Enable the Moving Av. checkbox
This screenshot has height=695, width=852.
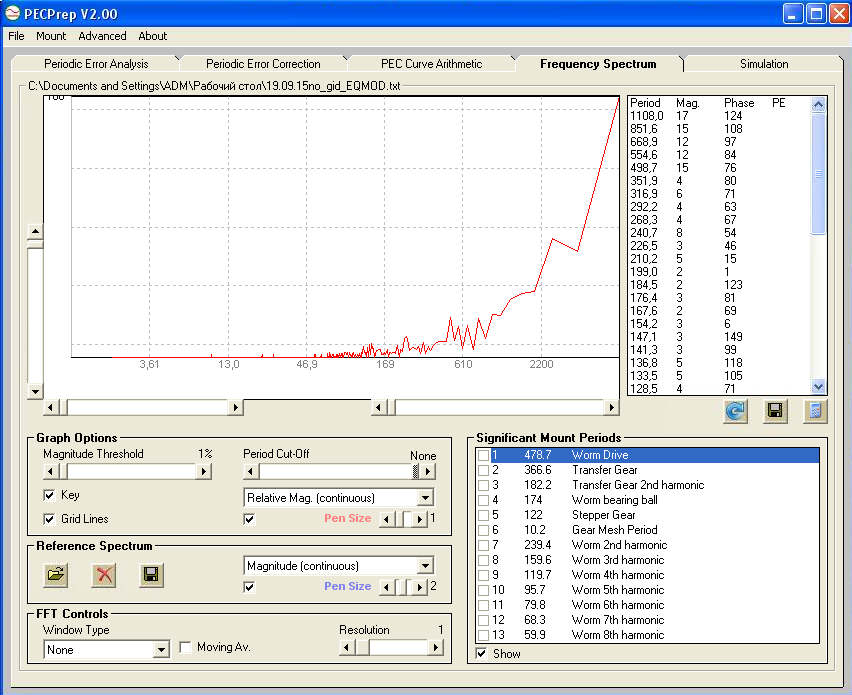pyautogui.click(x=185, y=647)
